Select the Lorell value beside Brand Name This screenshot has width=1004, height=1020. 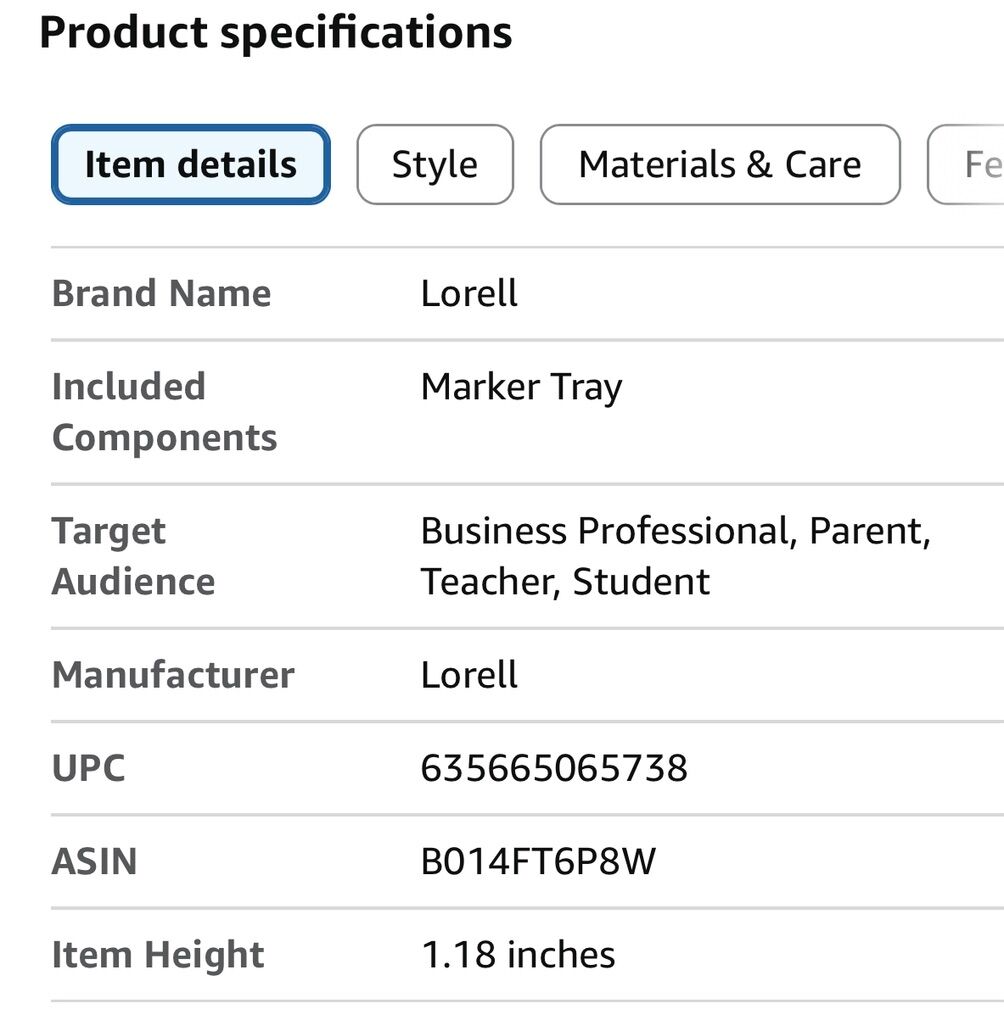click(x=469, y=294)
